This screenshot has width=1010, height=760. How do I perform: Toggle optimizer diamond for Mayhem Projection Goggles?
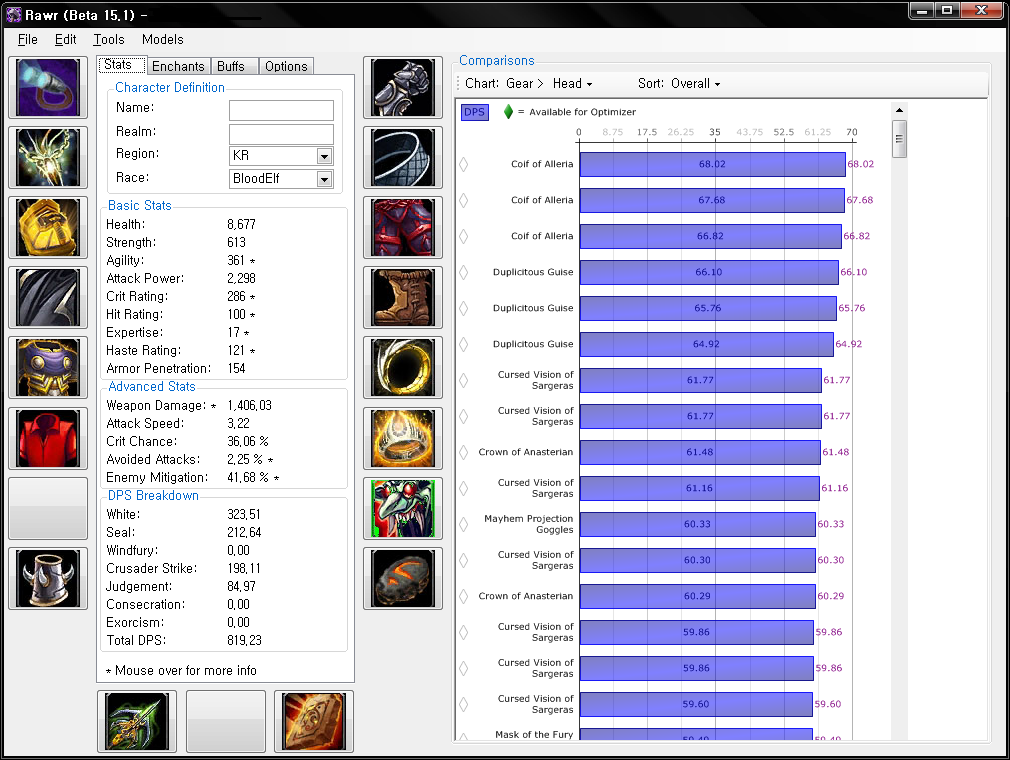point(464,524)
